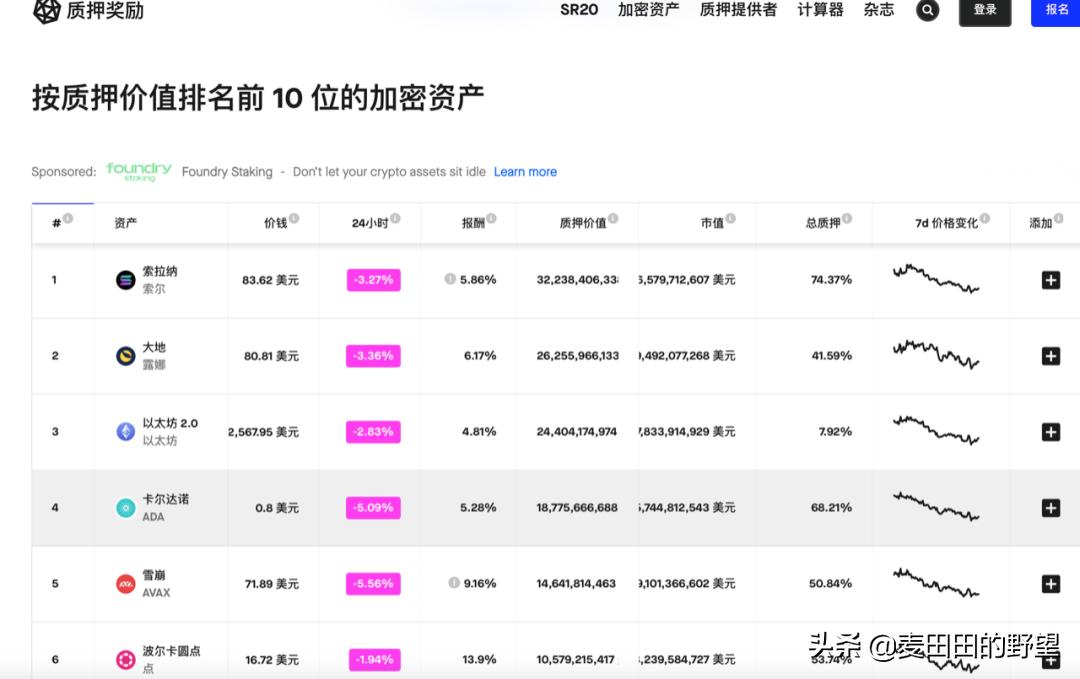Click the 雪崩 AVAX coin icon
Screen dimensions: 1080x679
(x=125, y=584)
